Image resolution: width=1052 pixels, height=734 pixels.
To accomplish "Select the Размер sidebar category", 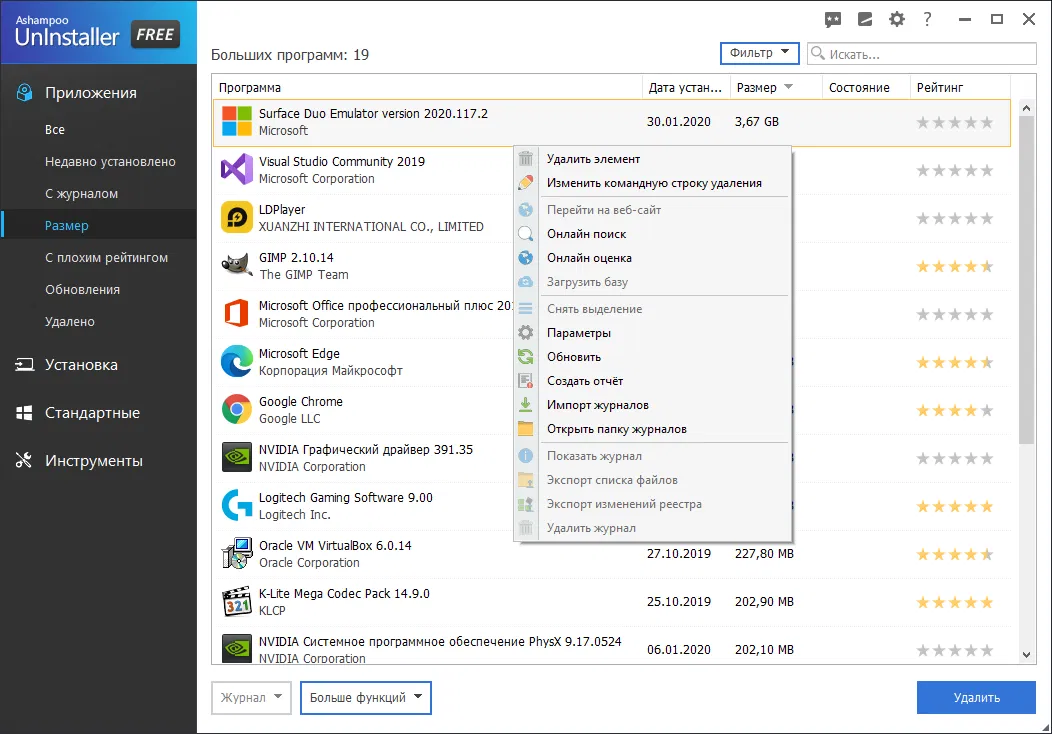I will pos(66,225).
